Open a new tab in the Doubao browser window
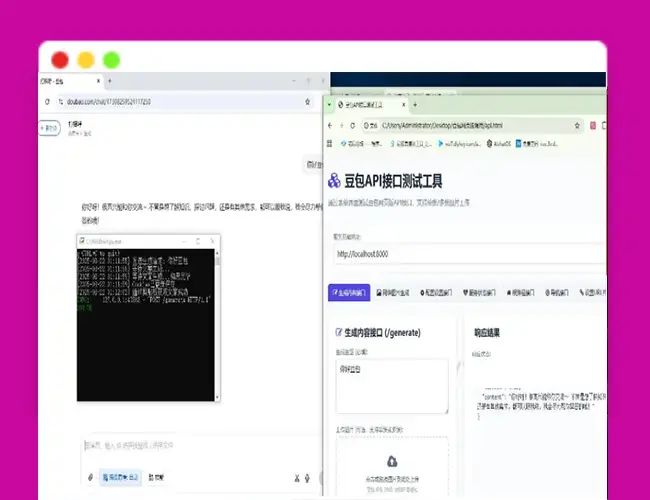This screenshot has width=650, height=500. tap(109, 81)
